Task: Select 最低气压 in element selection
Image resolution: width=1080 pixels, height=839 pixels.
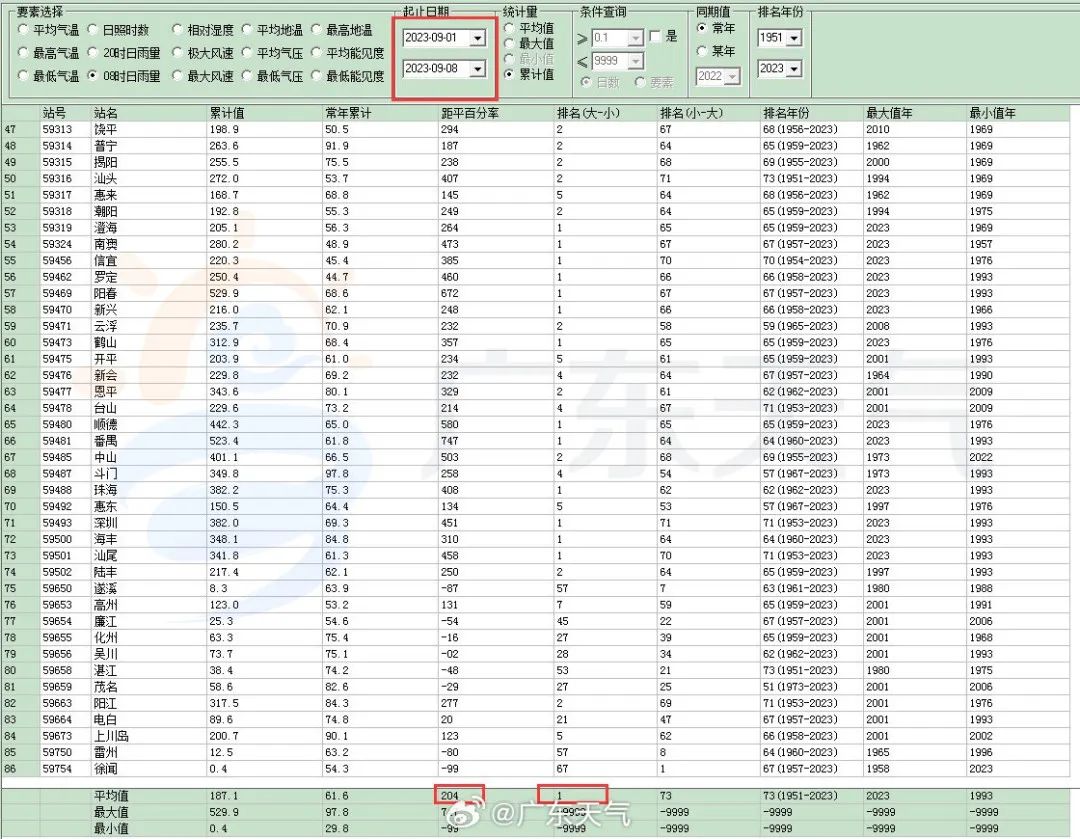Action: [247, 76]
